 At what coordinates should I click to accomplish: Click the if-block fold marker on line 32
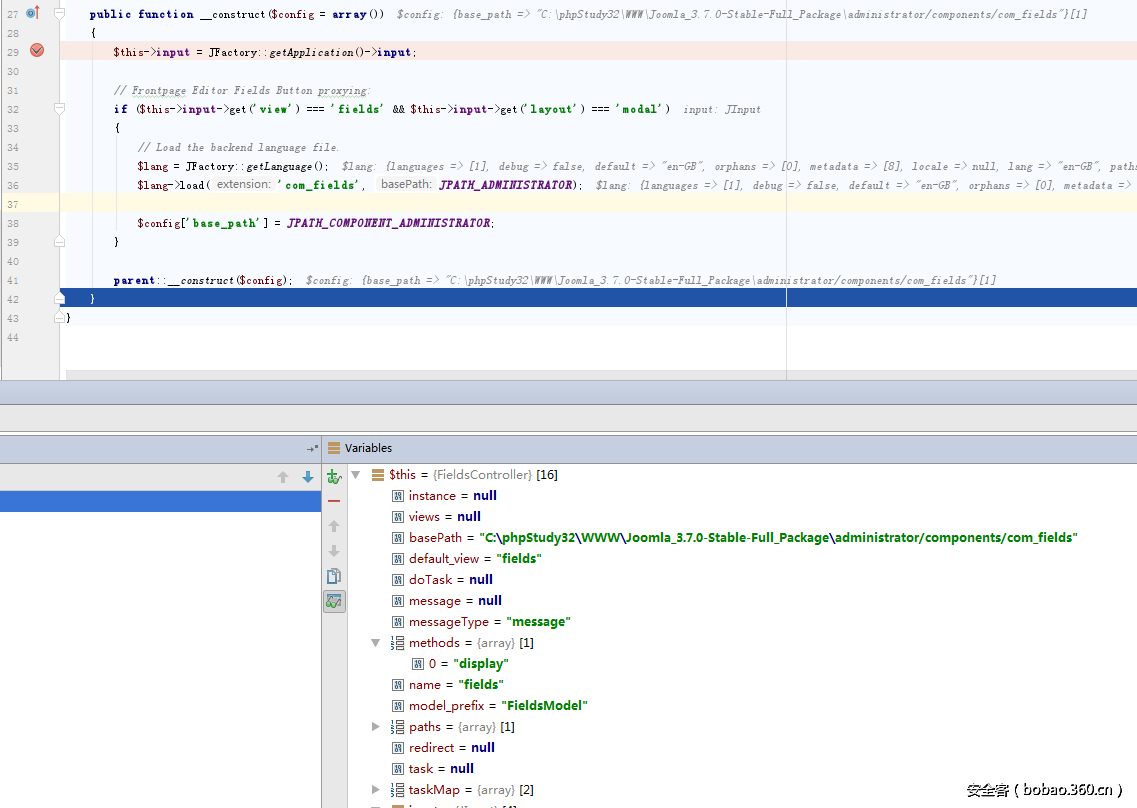60,109
